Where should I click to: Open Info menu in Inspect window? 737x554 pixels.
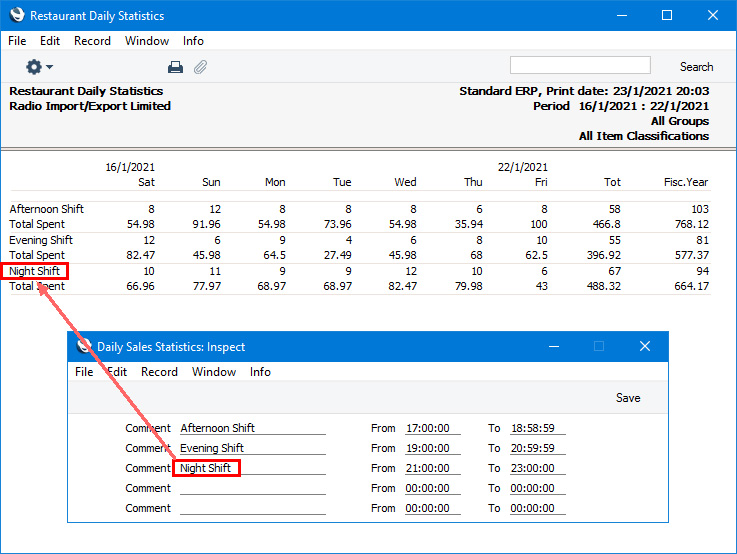click(x=260, y=372)
